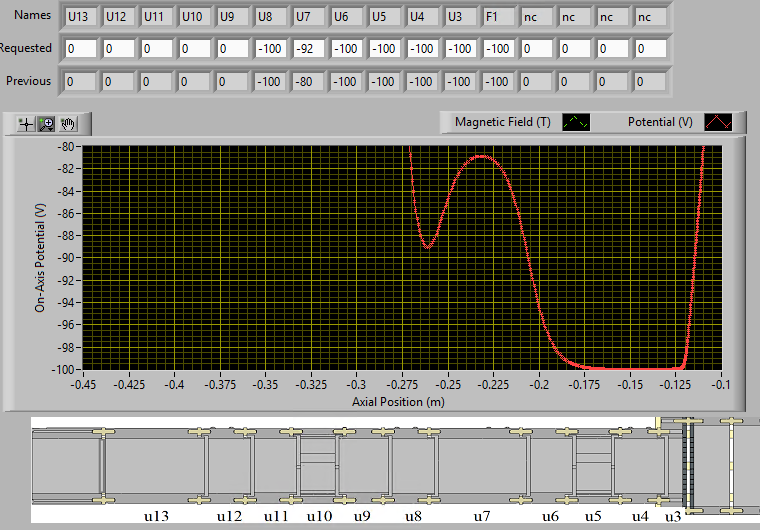The width and height of the screenshot is (760, 530).
Task: Select the zoom magnifier tool in graph palette
Action: [47, 125]
